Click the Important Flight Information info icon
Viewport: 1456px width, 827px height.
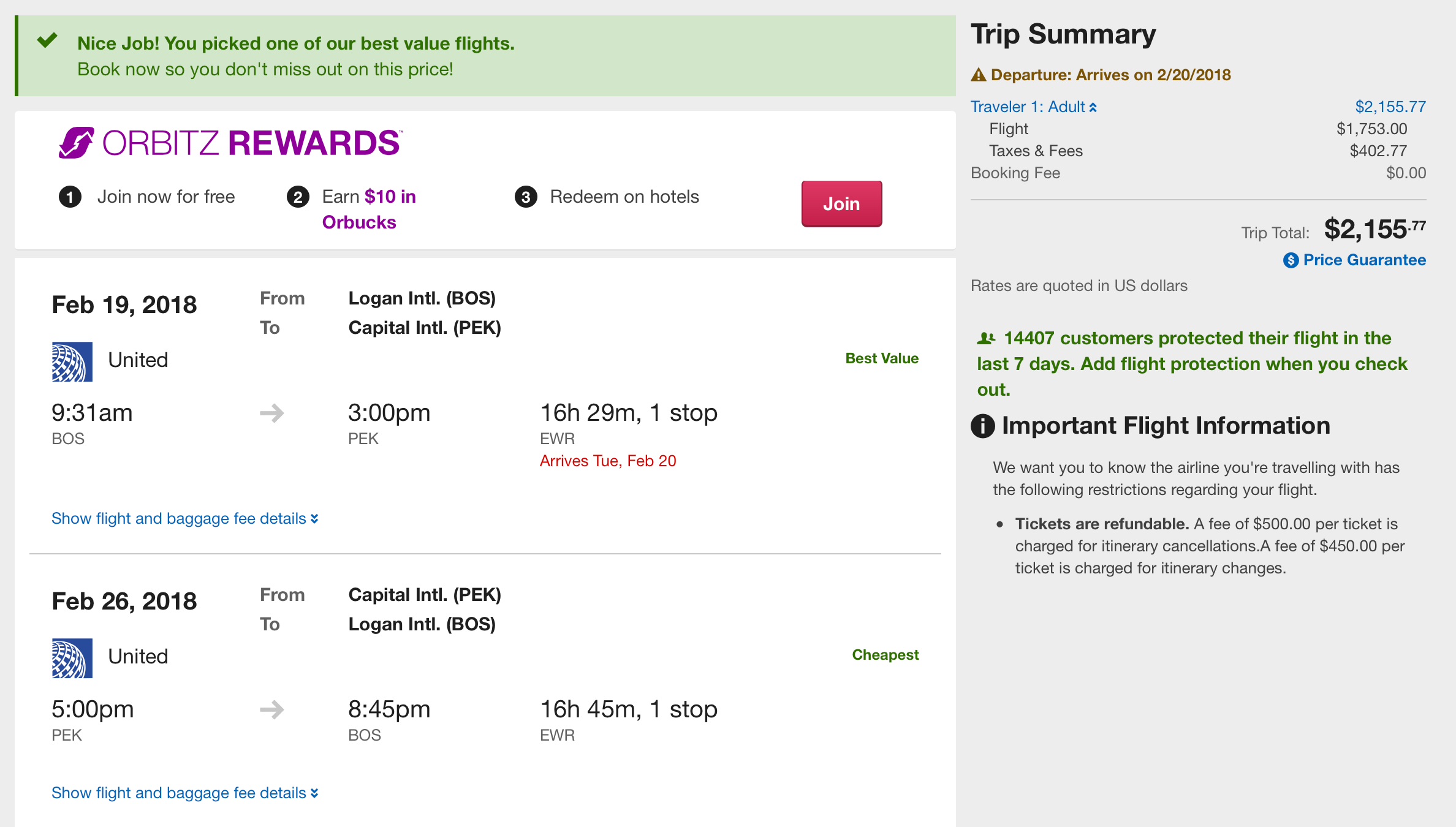(983, 426)
